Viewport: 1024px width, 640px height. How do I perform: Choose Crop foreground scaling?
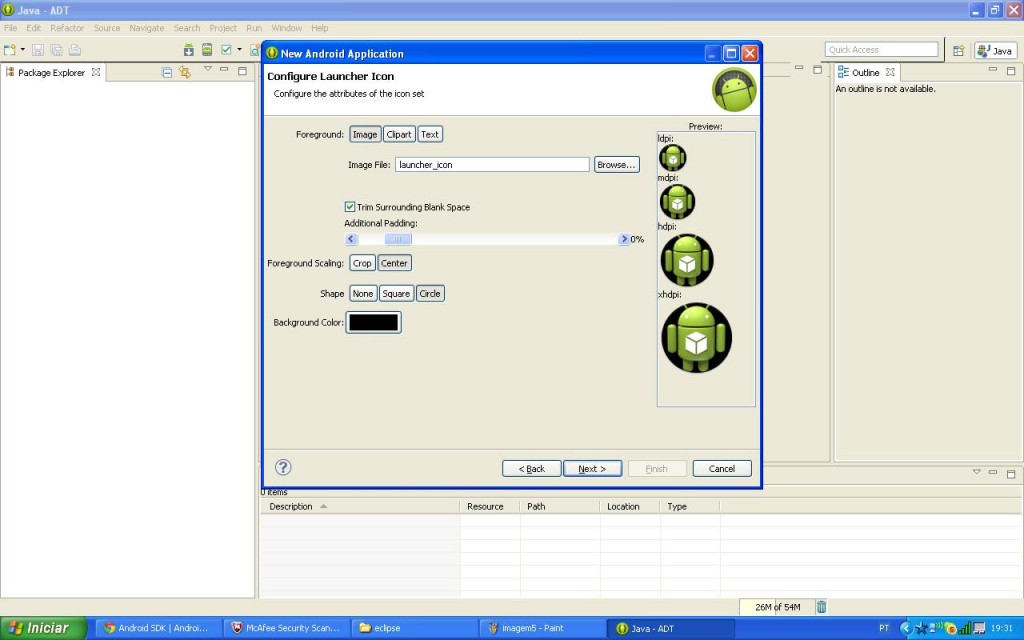click(x=362, y=263)
